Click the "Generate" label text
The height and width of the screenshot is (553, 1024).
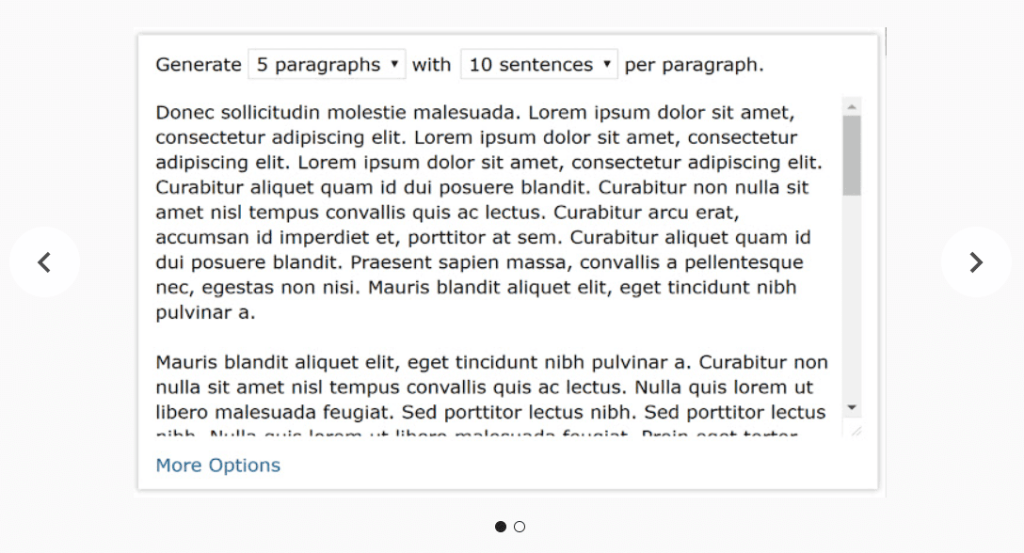[x=198, y=65]
